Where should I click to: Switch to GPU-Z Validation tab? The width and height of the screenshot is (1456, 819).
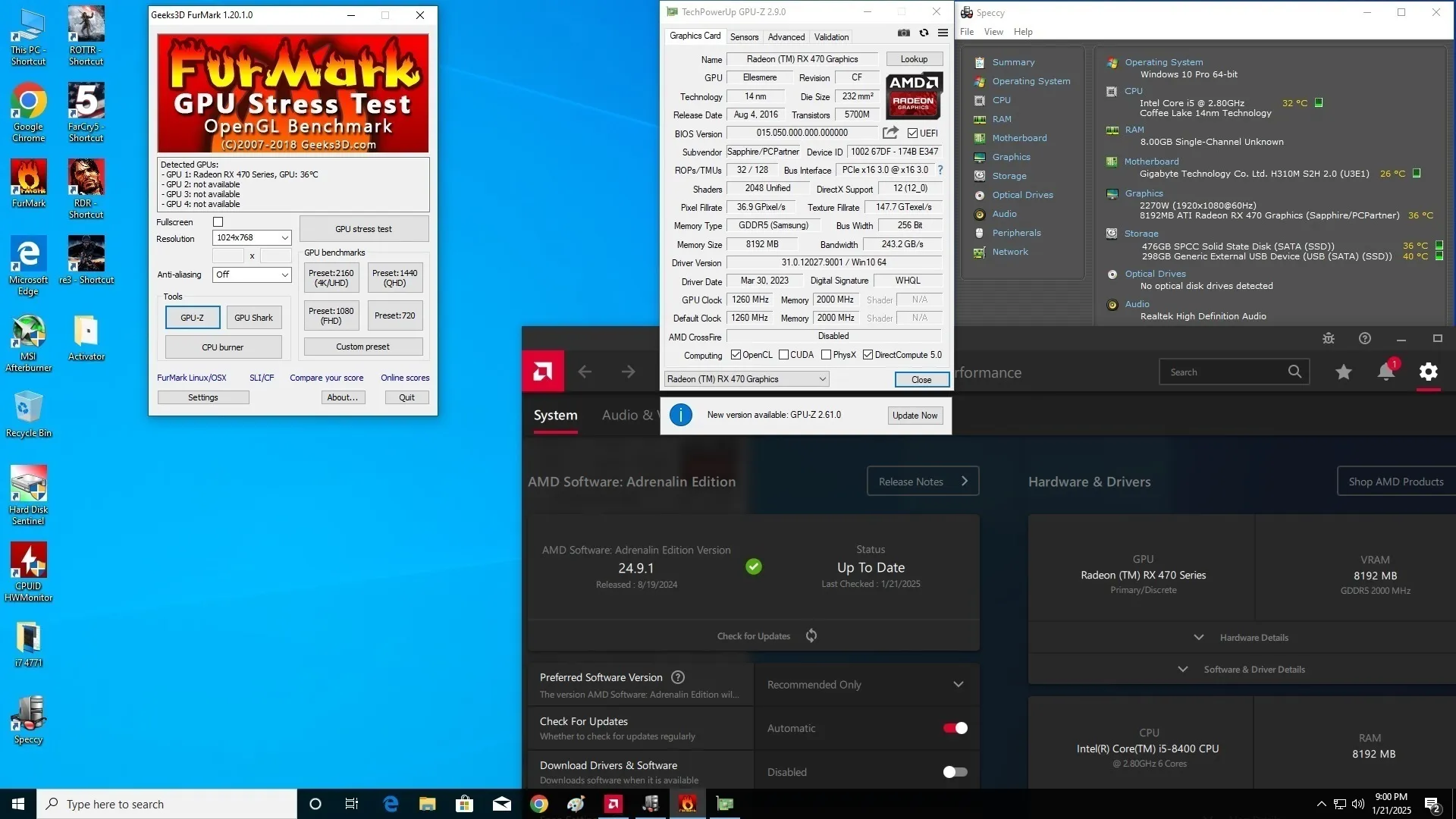(x=831, y=36)
